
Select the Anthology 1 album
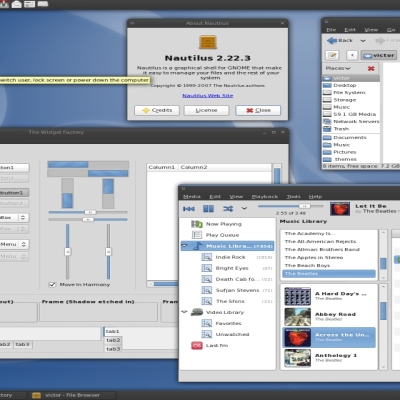[x=329, y=358]
